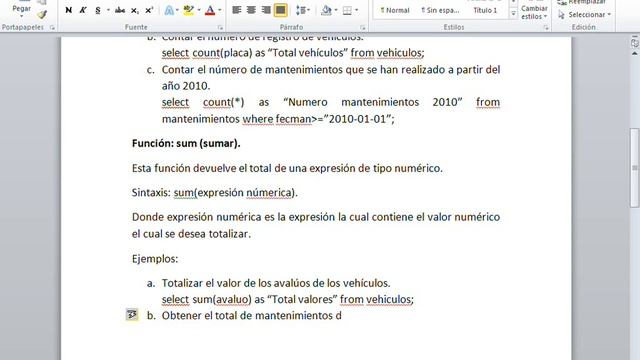Open highlight color dropdown arrow
The height and width of the screenshot is (360, 640).
pos(199,10)
